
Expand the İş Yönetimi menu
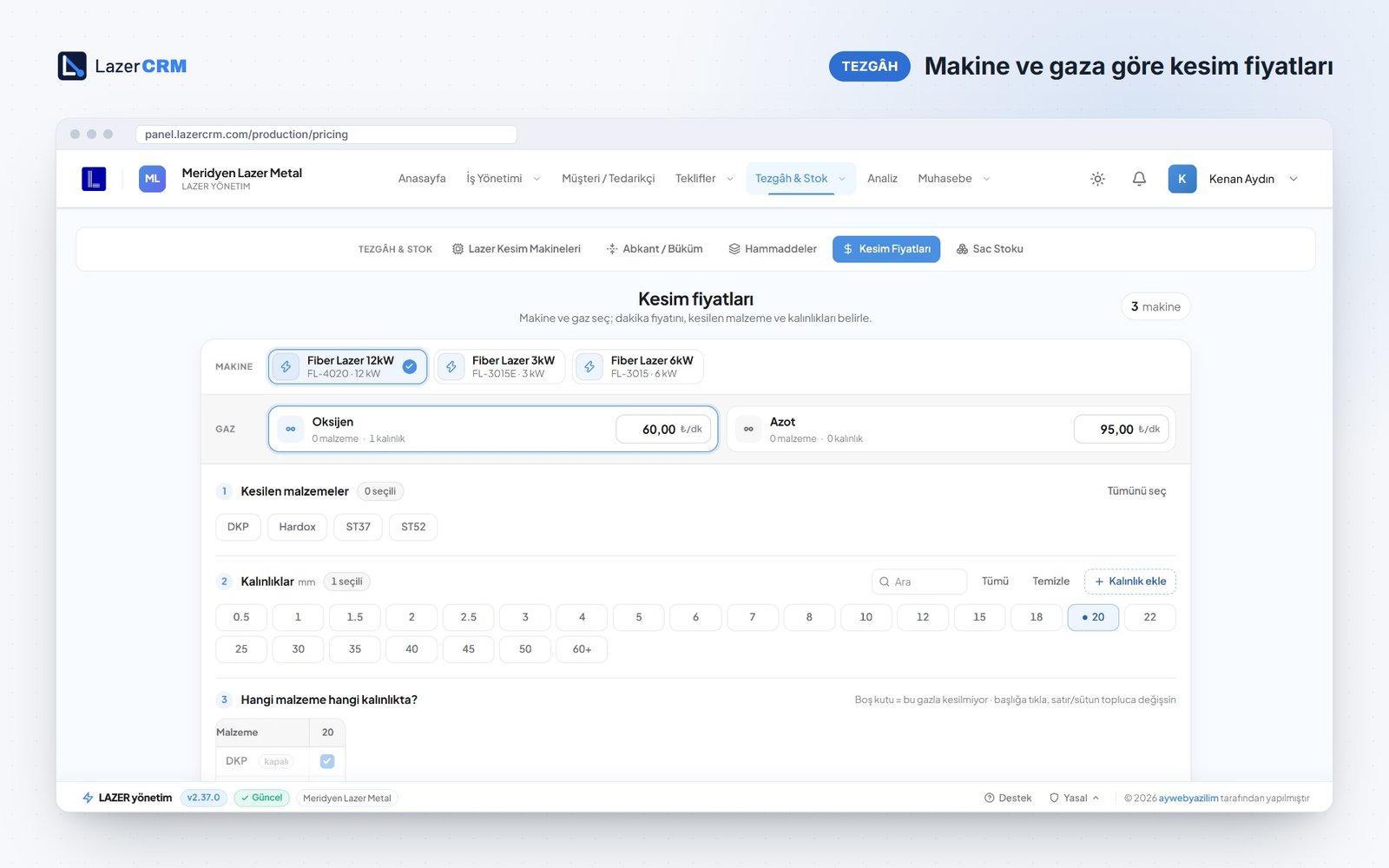click(x=504, y=179)
